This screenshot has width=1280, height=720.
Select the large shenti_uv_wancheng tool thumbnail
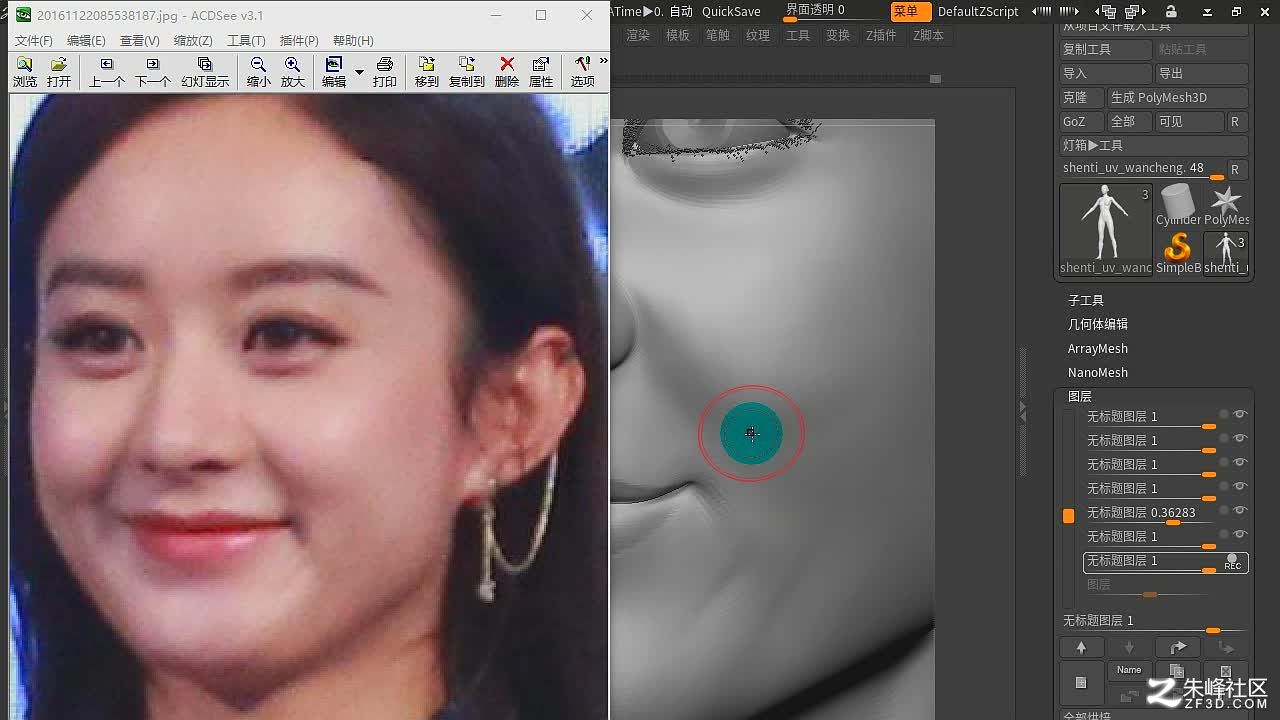[x=1106, y=229]
